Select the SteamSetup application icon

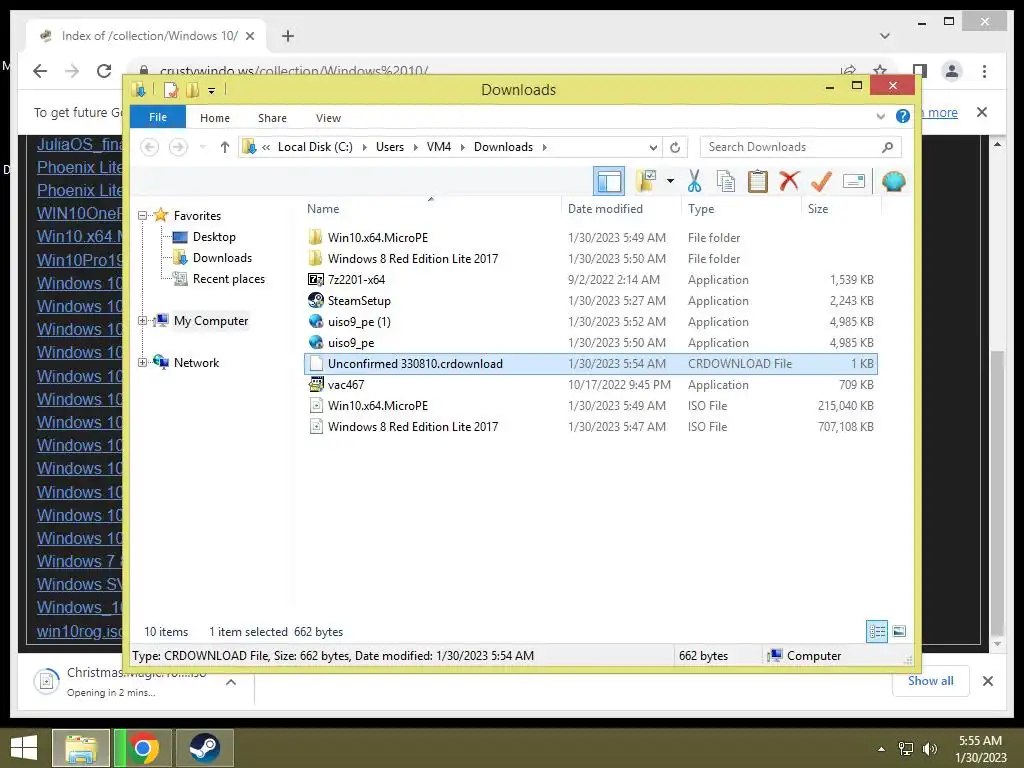click(315, 300)
